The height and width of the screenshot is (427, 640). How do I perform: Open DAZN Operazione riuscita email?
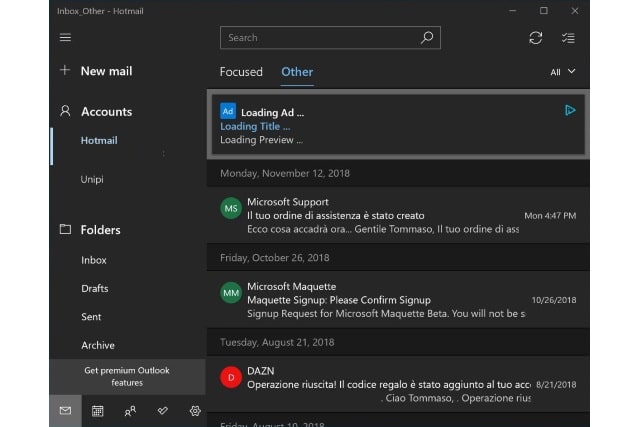pyautogui.click(x=398, y=385)
